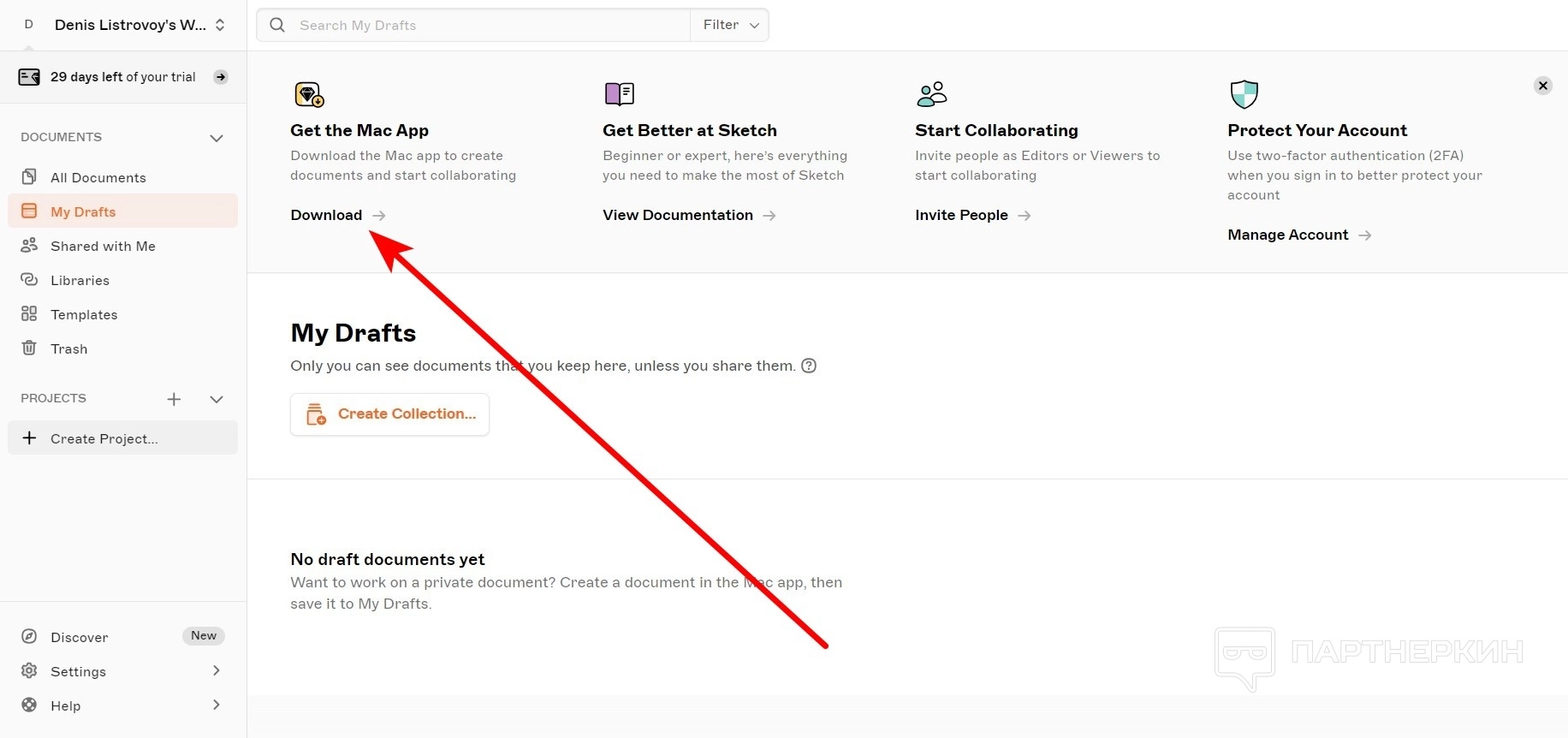Viewport: 1568px width, 738px height.
Task: Click the Protect Your Account shield icon
Action: [1244, 94]
